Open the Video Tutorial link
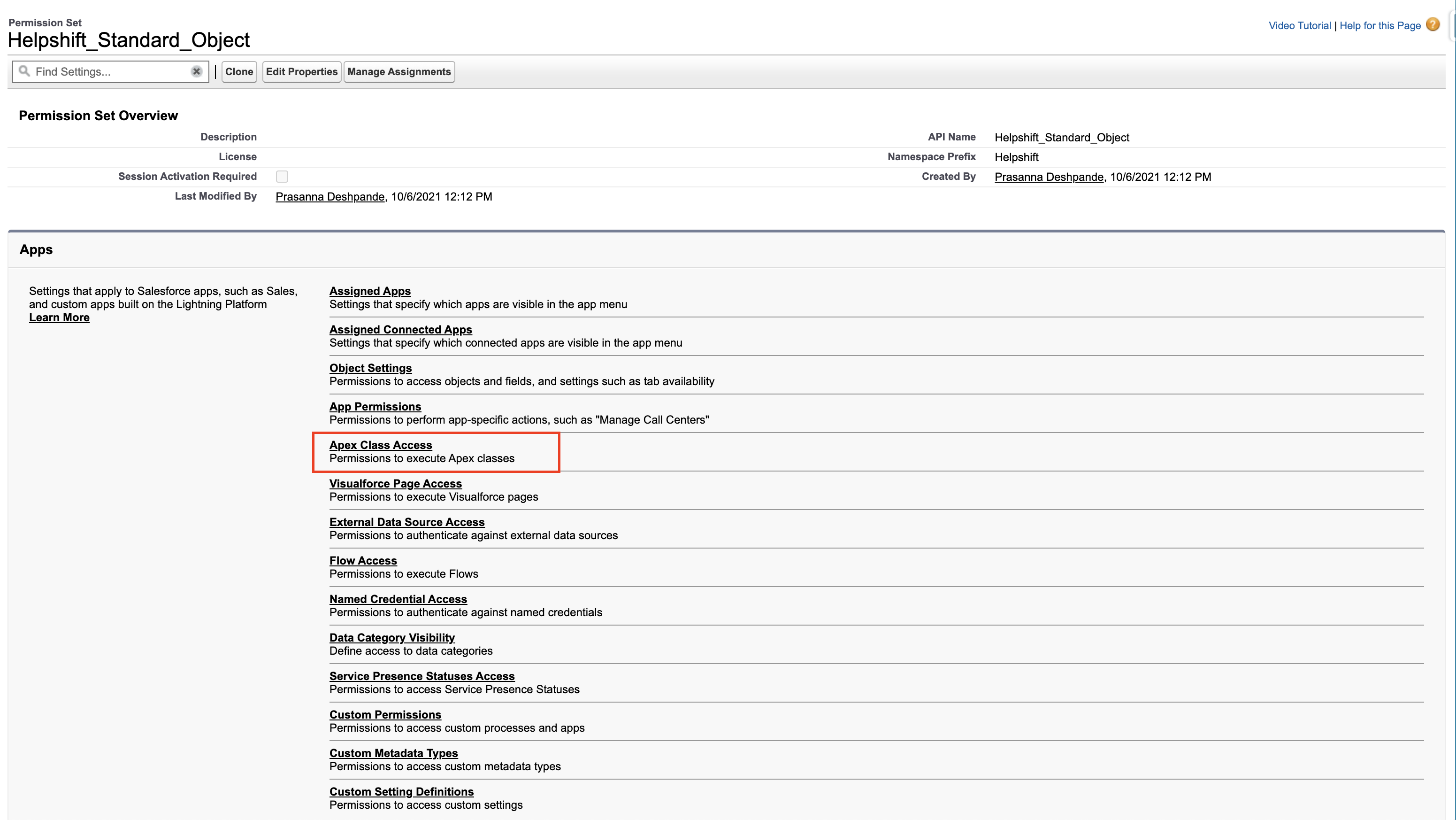 point(1299,25)
